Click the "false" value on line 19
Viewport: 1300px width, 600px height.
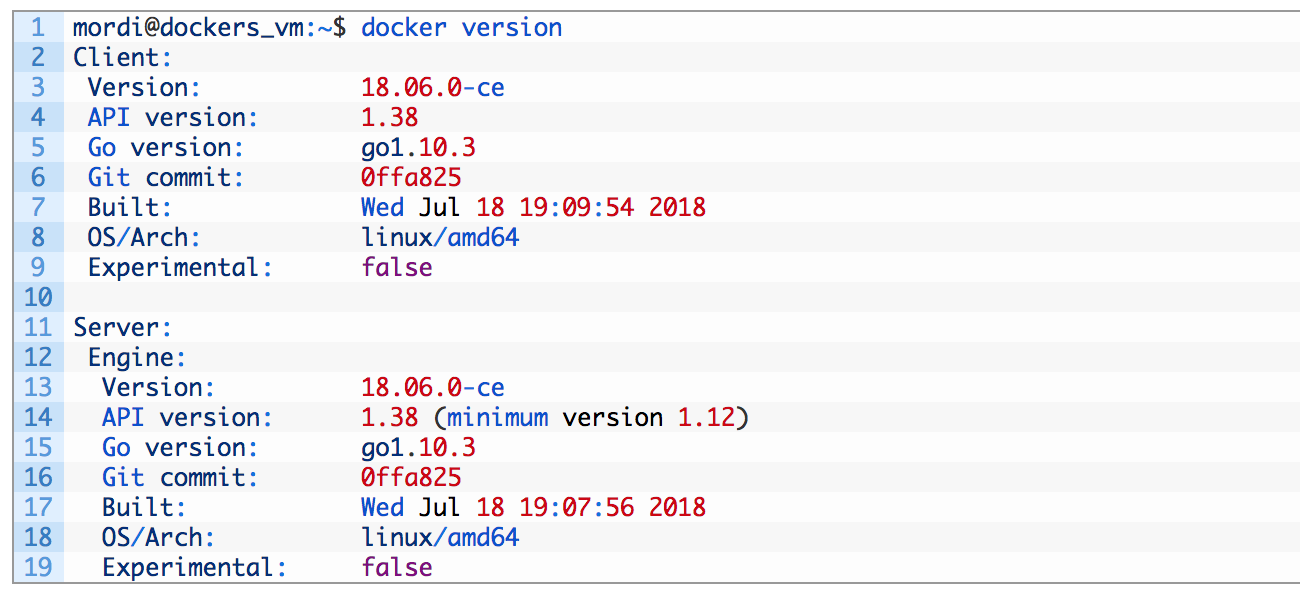point(397,567)
